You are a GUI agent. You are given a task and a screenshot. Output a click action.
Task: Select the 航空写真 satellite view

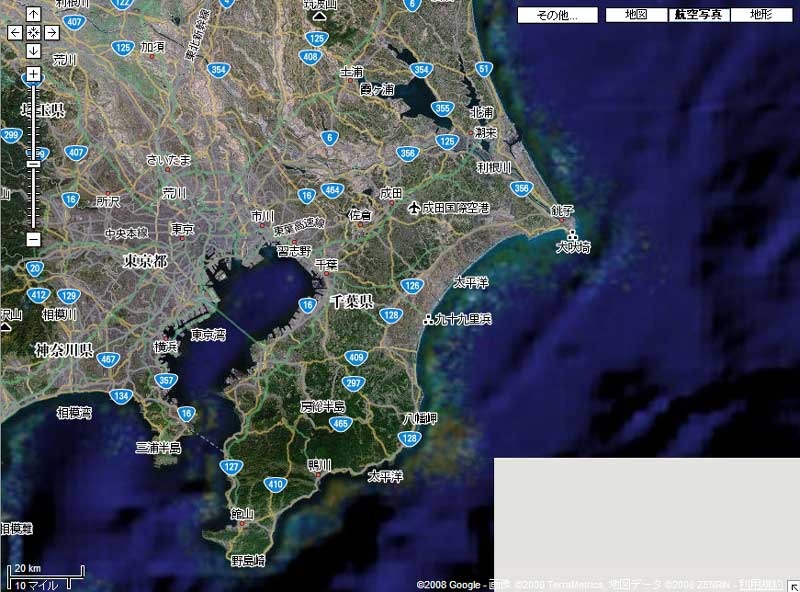coord(698,15)
